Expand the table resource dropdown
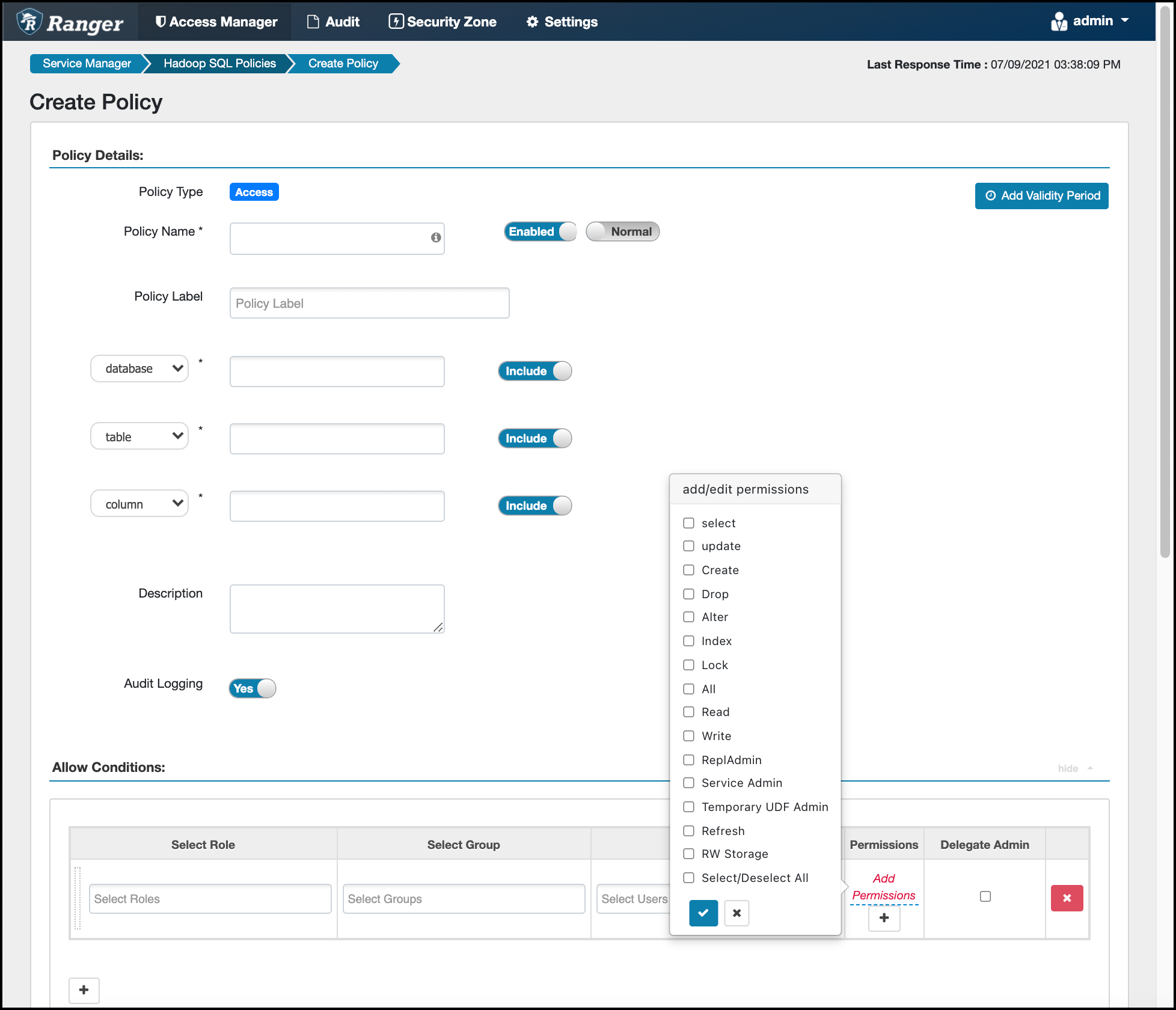Image resolution: width=1176 pixels, height=1010 pixels. 139,436
